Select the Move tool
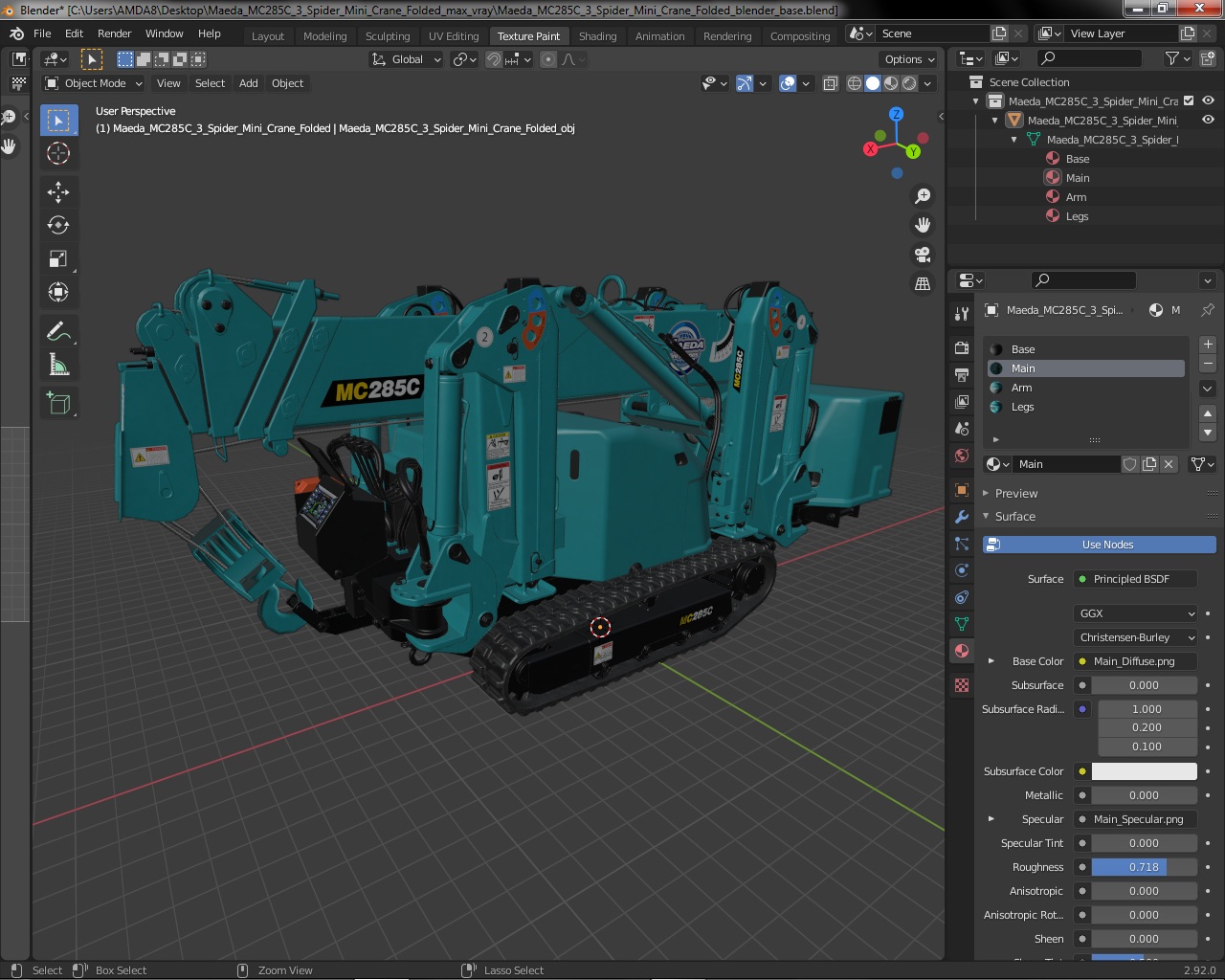This screenshot has width=1225, height=980. [58, 191]
